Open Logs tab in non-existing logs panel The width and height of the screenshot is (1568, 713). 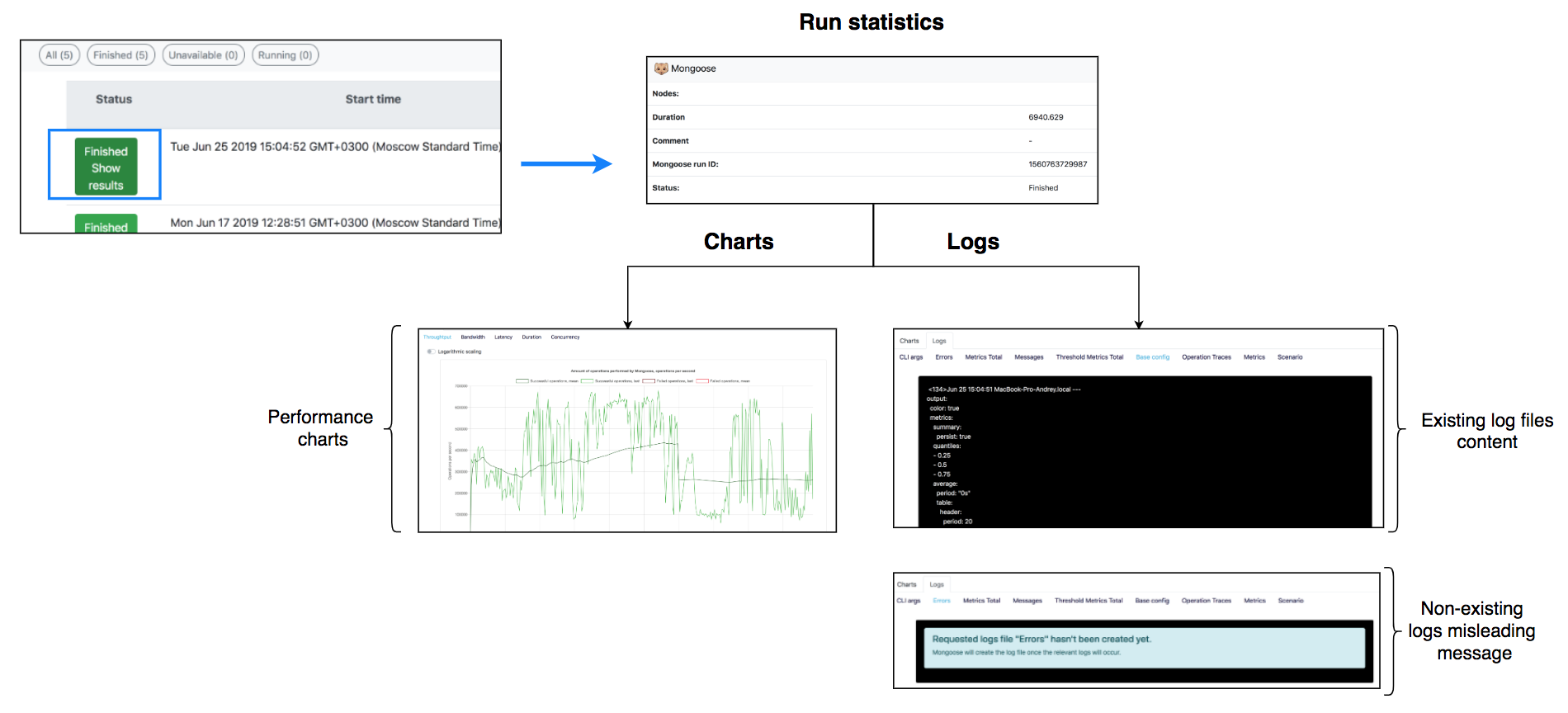point(937,584)
